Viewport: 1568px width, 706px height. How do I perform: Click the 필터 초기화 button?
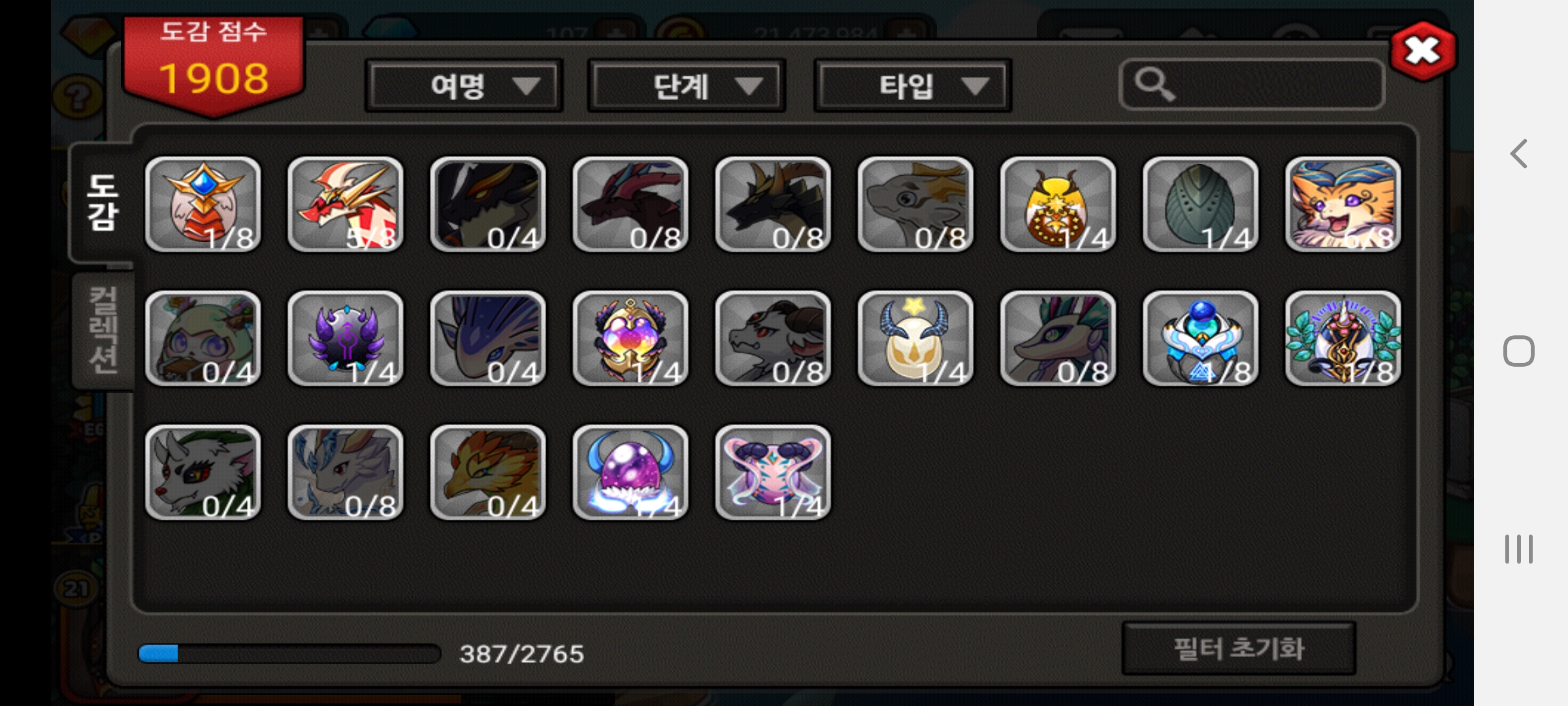point(1239,648)
